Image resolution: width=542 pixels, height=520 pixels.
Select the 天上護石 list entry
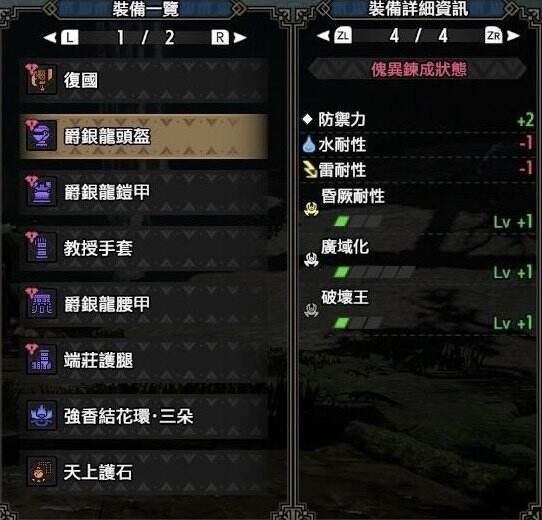click(x=144, y=472)
